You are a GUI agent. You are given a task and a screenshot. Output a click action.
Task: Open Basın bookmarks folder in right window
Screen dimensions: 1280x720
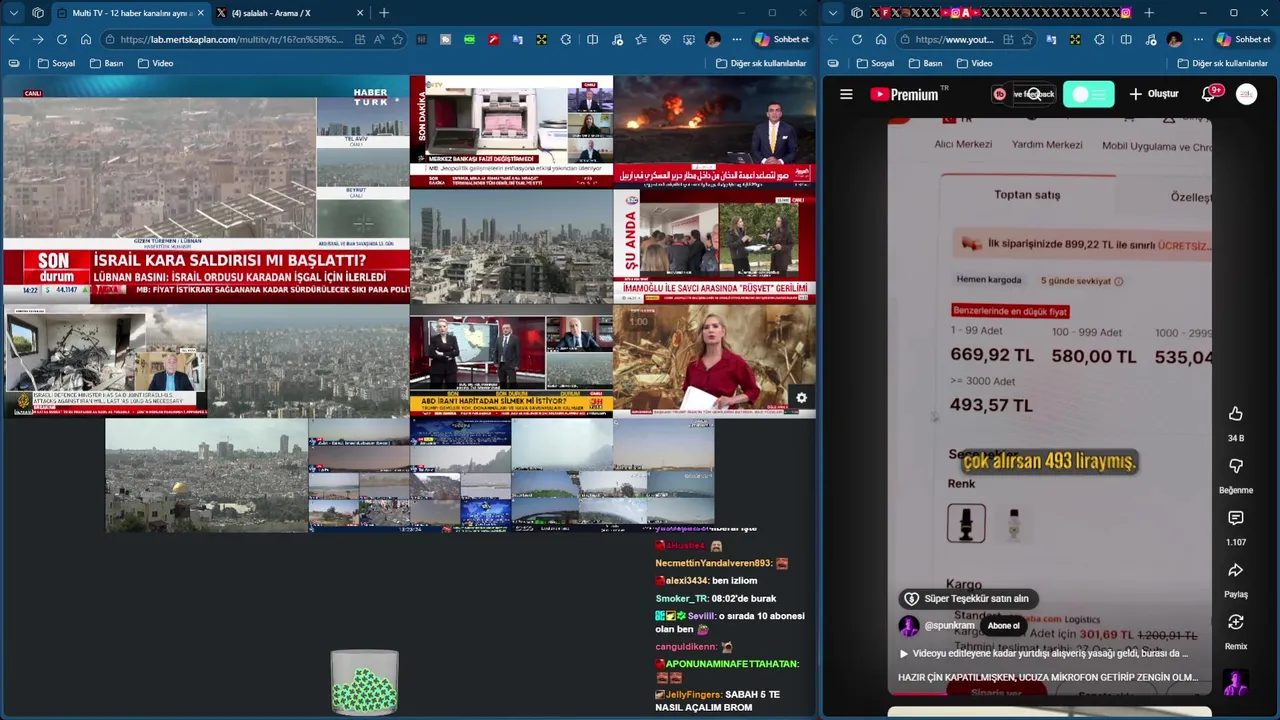pos(925,63)
